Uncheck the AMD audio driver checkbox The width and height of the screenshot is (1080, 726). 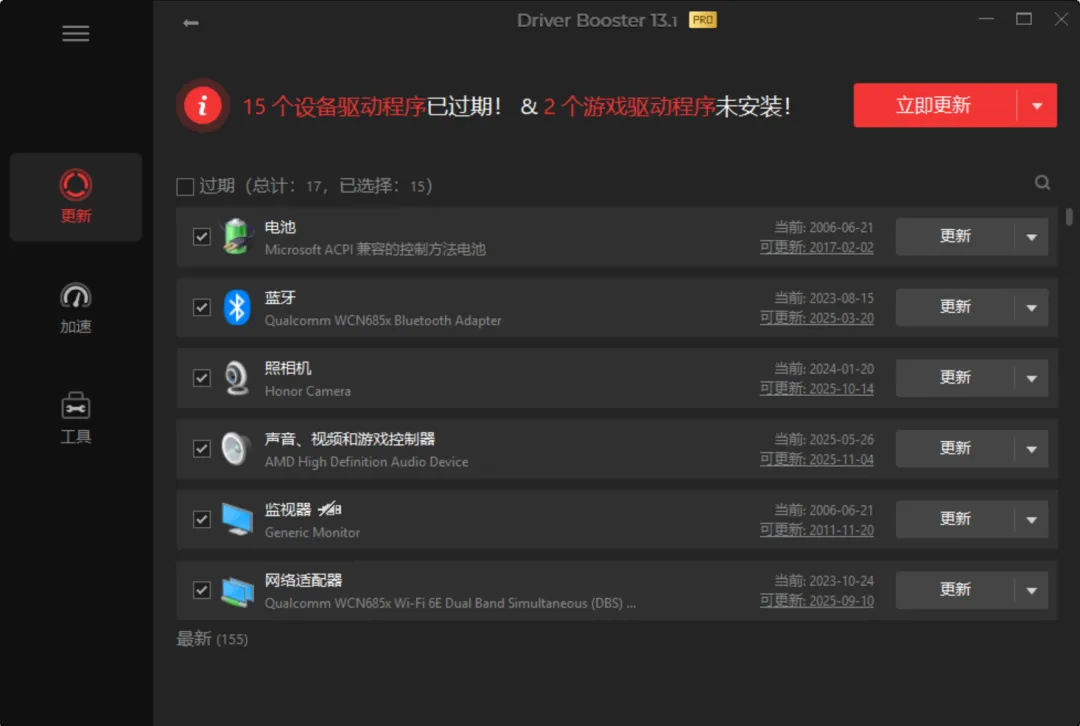coord(202,449)
